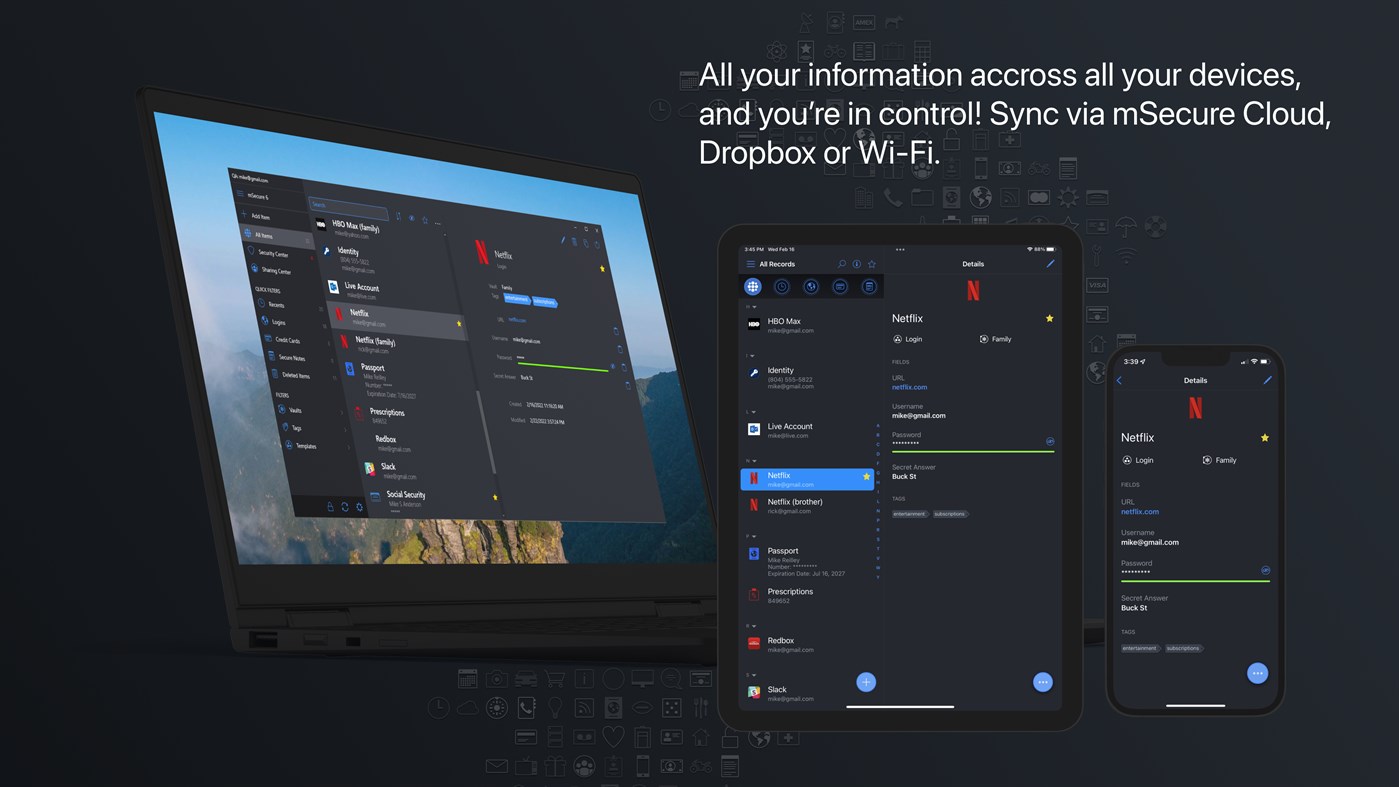Select the subscriptions tag on the phone
The width and height of the screenshot is (1399, 787).
[x=1183, y=648]
